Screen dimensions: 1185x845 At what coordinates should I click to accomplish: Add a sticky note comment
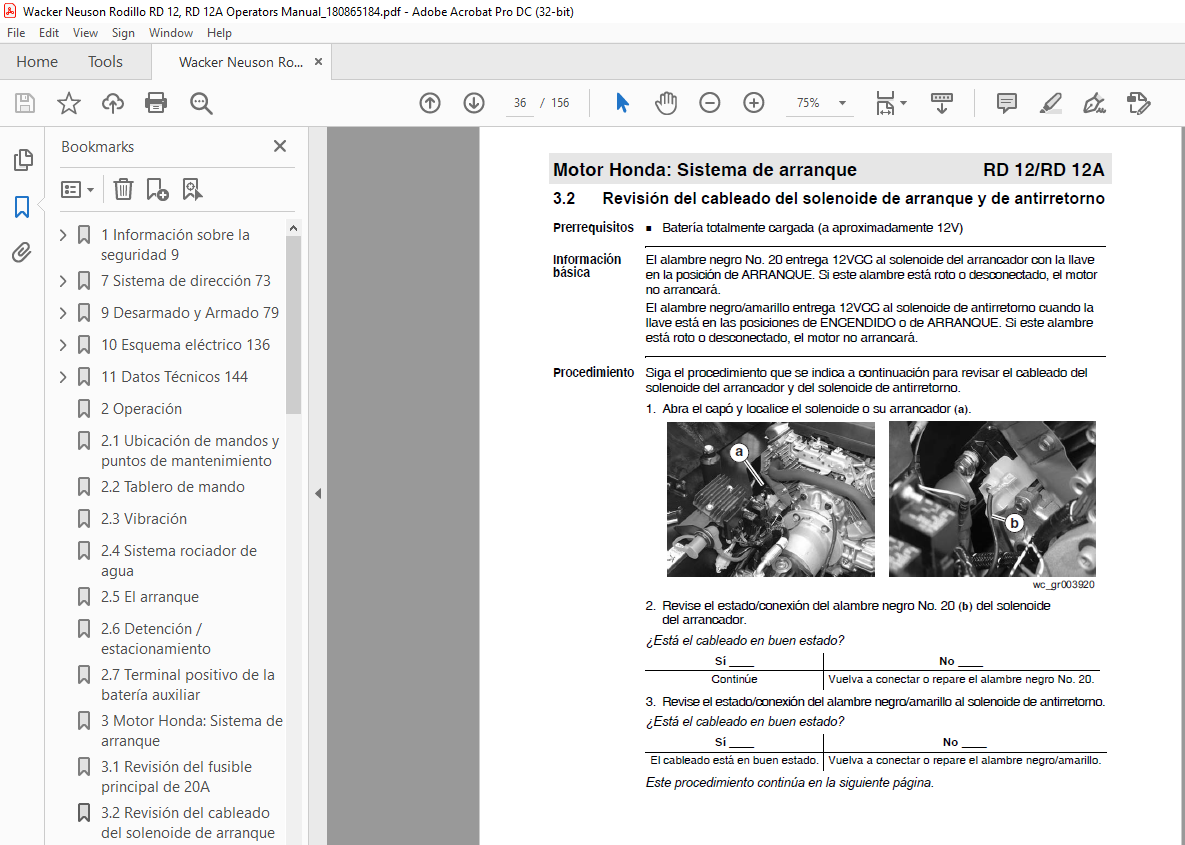coord(1007,103)
